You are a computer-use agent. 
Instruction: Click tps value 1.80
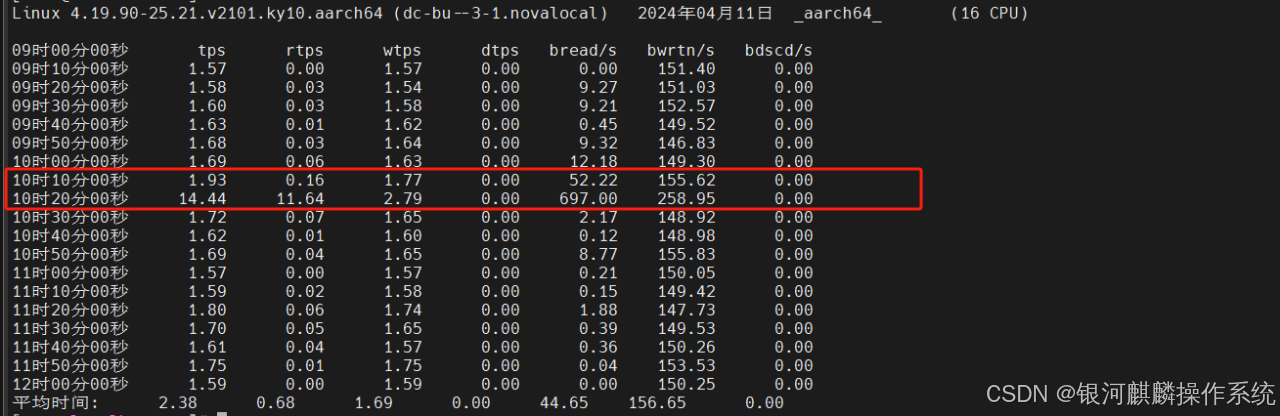coord(208,310)
